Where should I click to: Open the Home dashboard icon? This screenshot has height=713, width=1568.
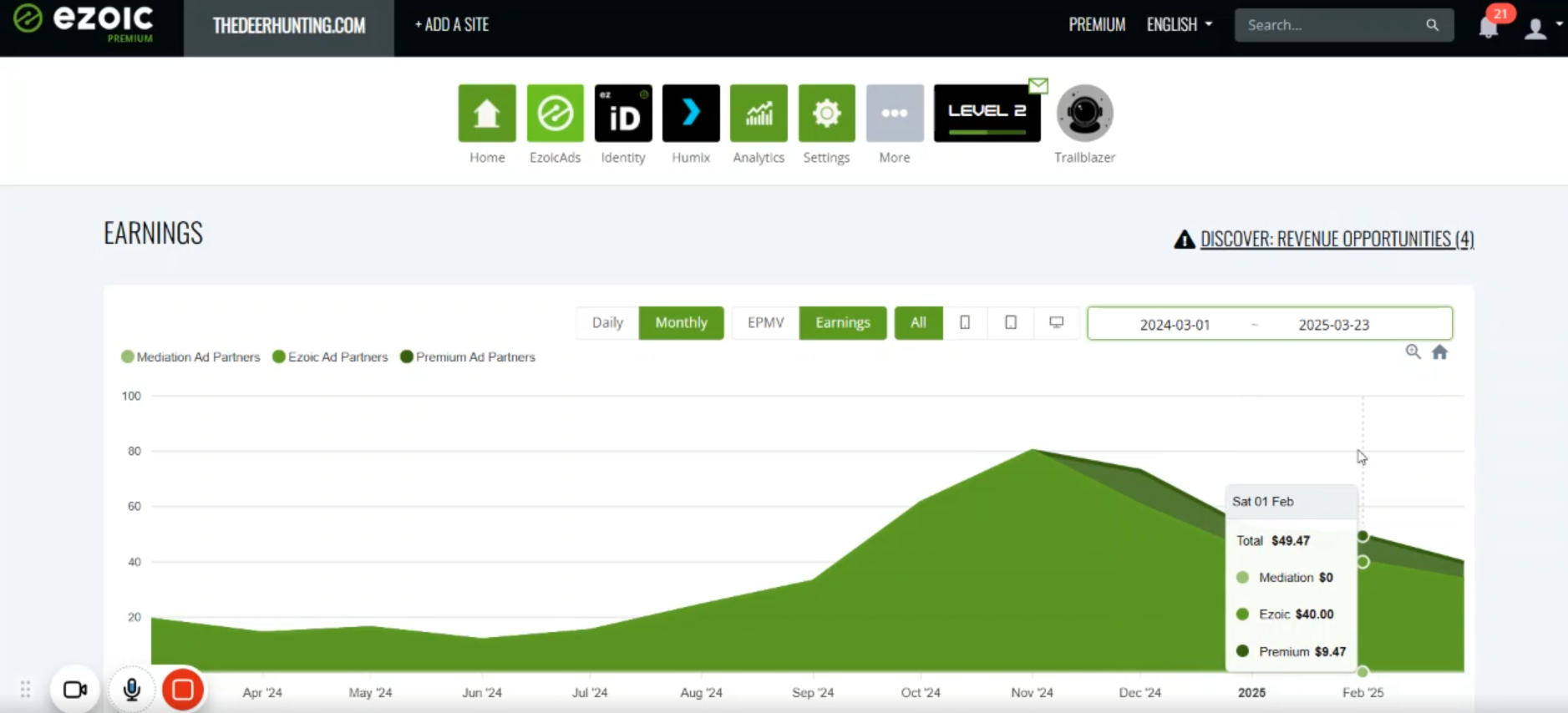(x=487, y=113)
